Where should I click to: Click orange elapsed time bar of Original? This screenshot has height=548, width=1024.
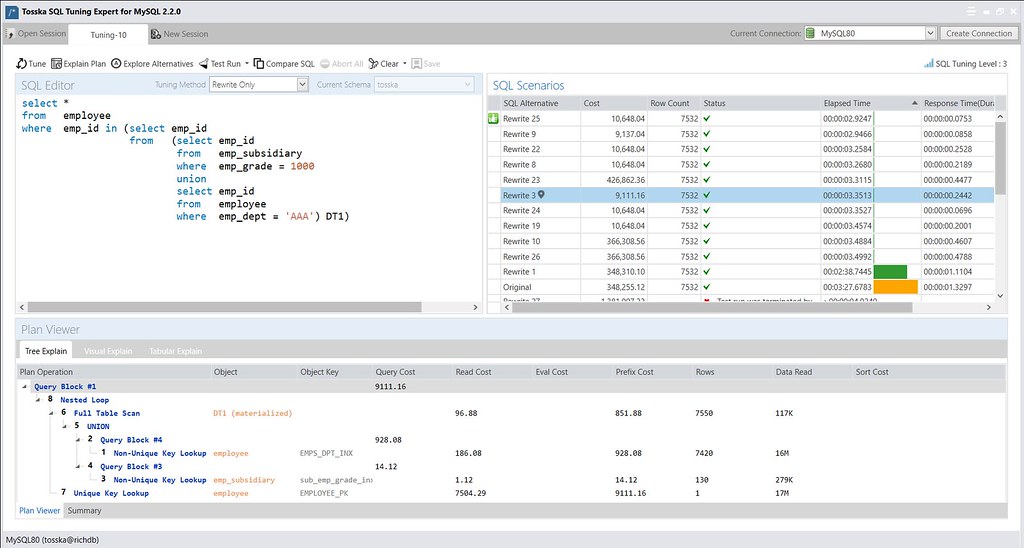tap(895, 287)
